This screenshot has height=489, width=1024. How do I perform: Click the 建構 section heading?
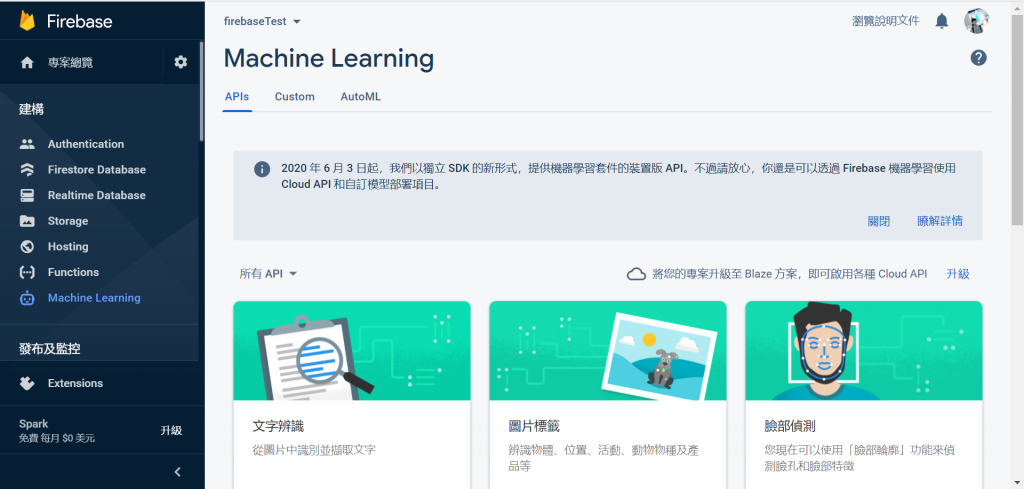(x=31, y=110)
